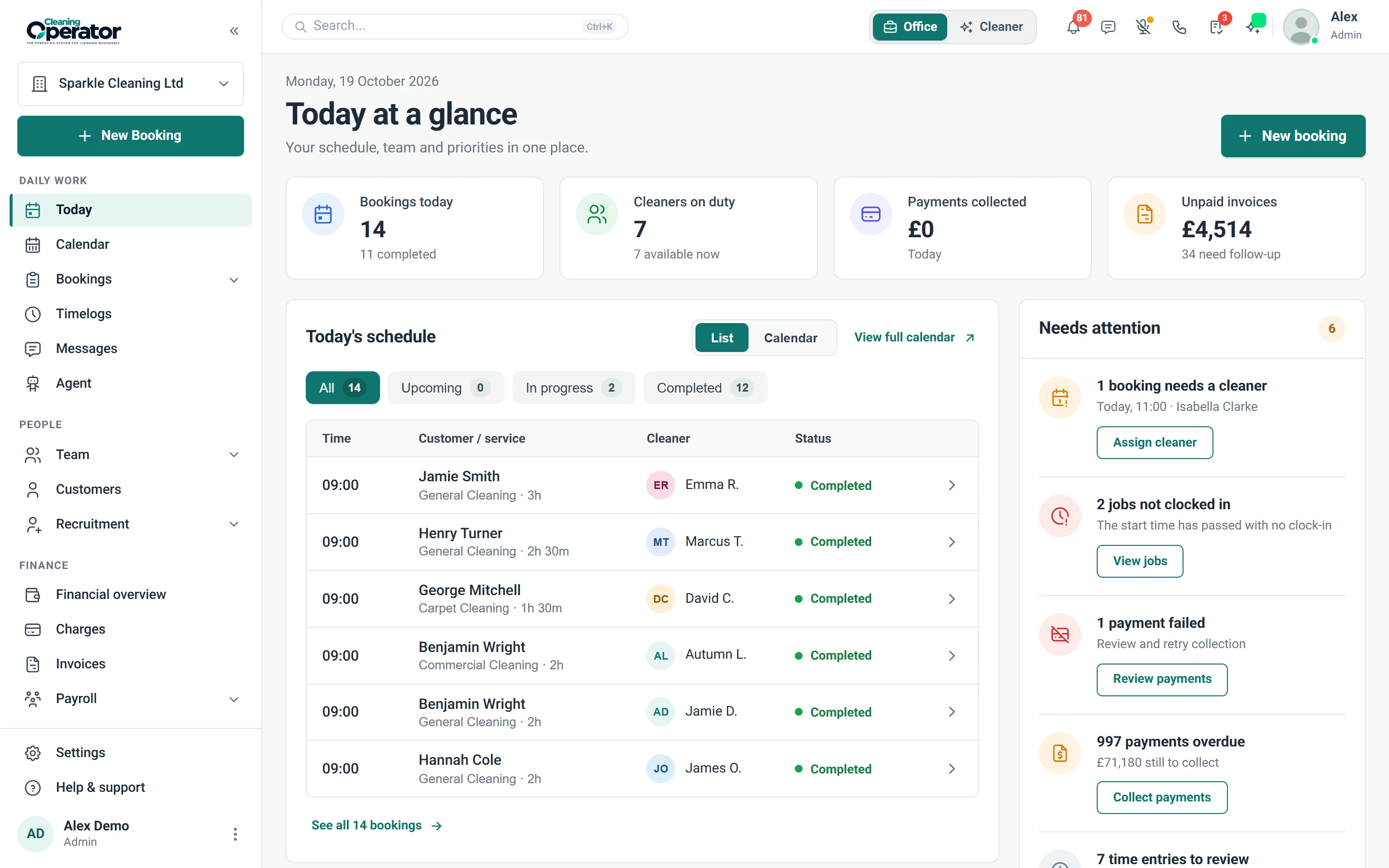Filter schedule by Completed
The height and width of the screenshot is (868, 1389).
click(x=705, y=388)
